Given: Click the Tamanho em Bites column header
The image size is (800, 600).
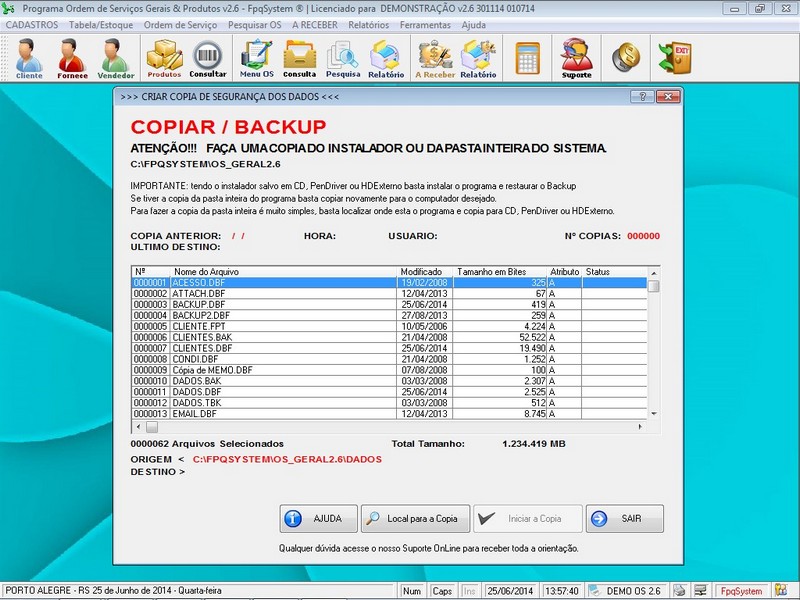Looking at the screenshot, I should point(500,272).
